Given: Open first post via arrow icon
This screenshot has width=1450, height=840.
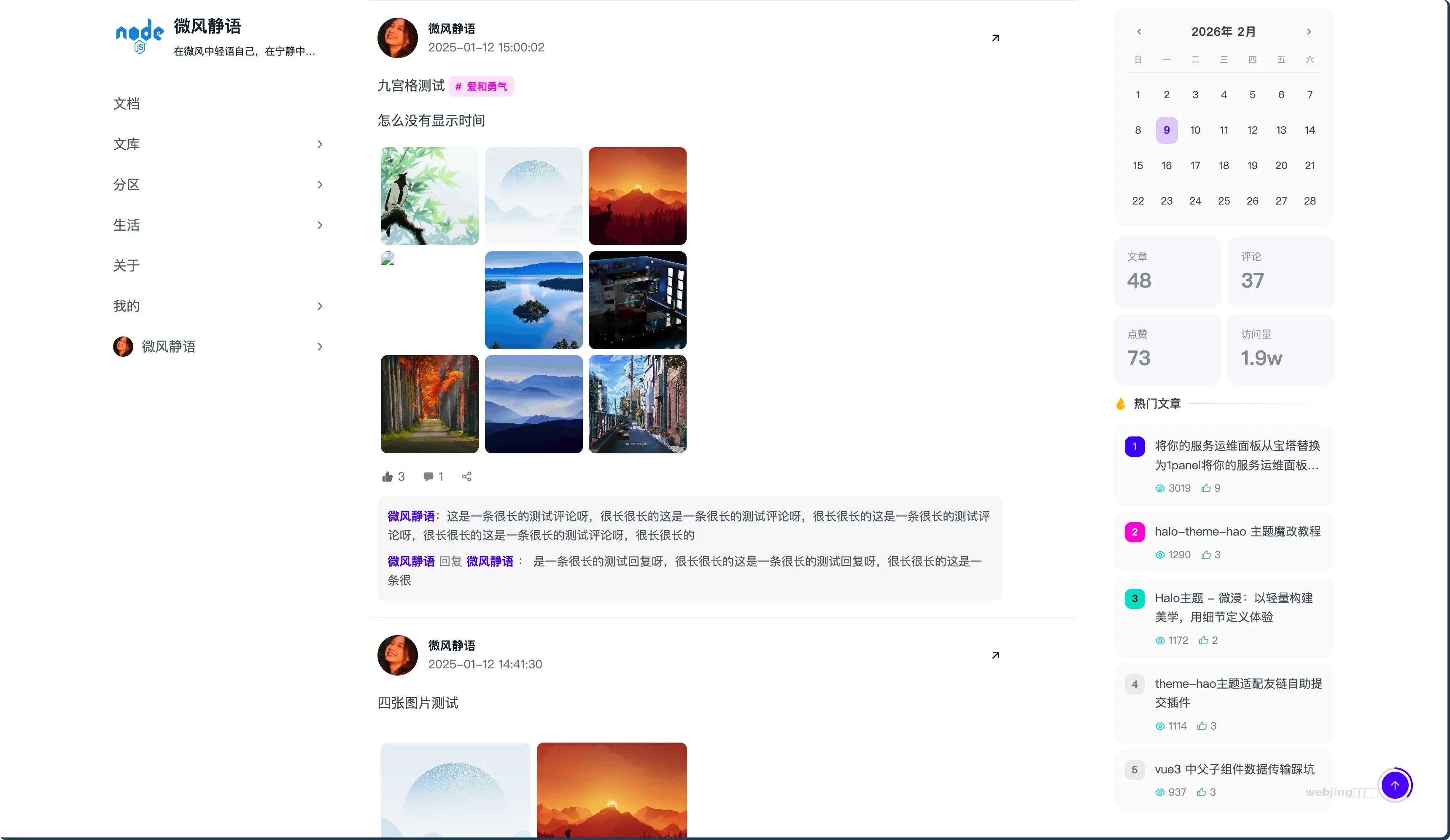Looking at the screenshot, I should click(995, 38).
